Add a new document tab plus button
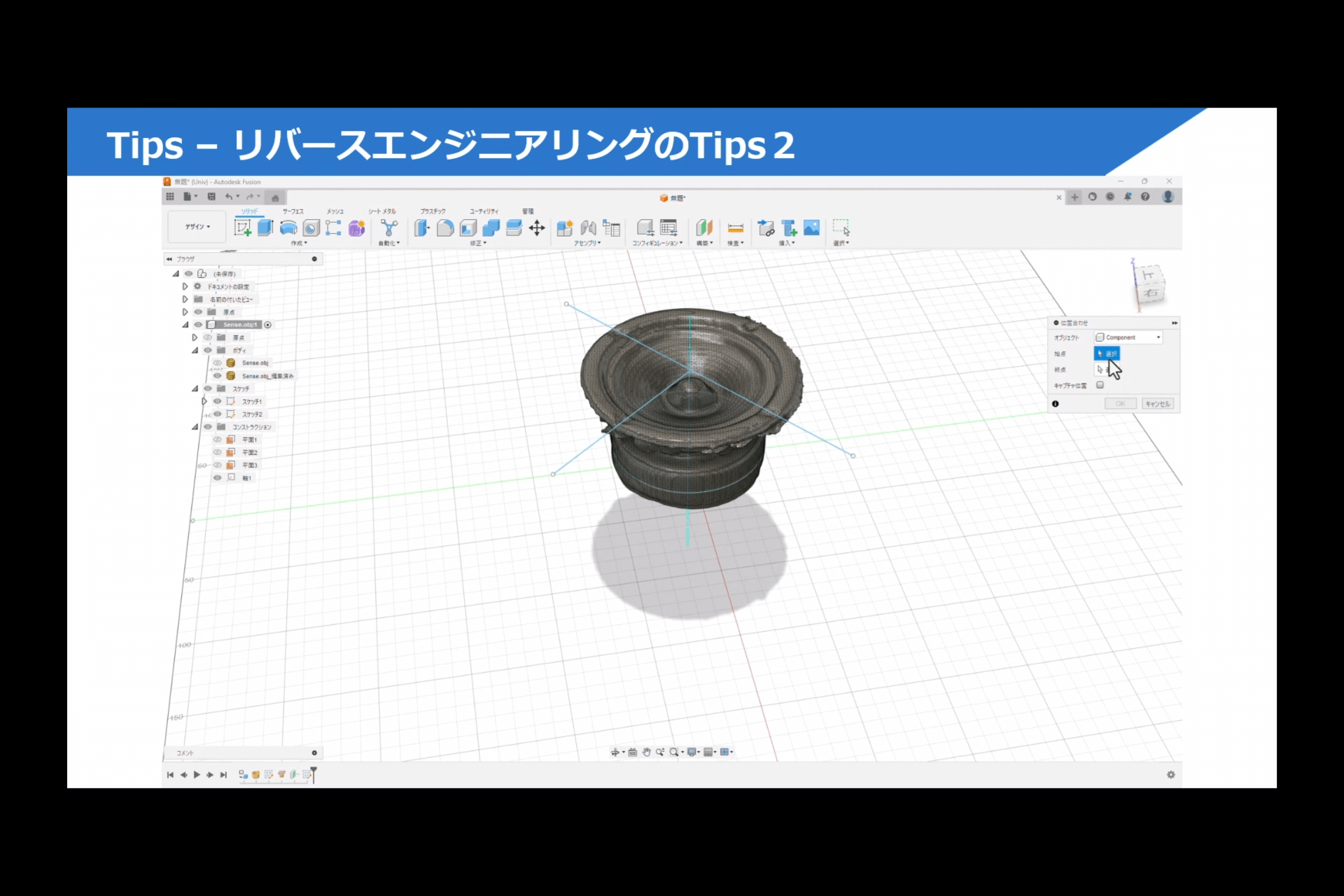 click(x=1074, y=197)
